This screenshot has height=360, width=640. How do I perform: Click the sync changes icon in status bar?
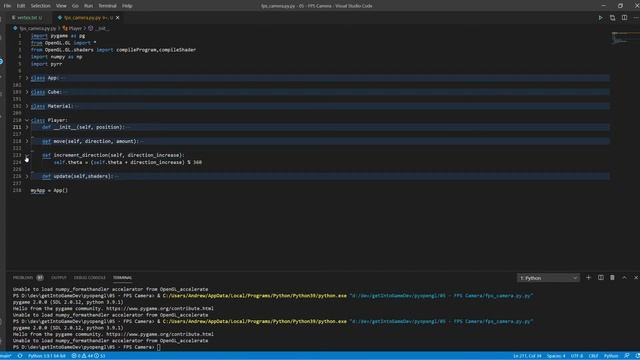click(20, 356)
